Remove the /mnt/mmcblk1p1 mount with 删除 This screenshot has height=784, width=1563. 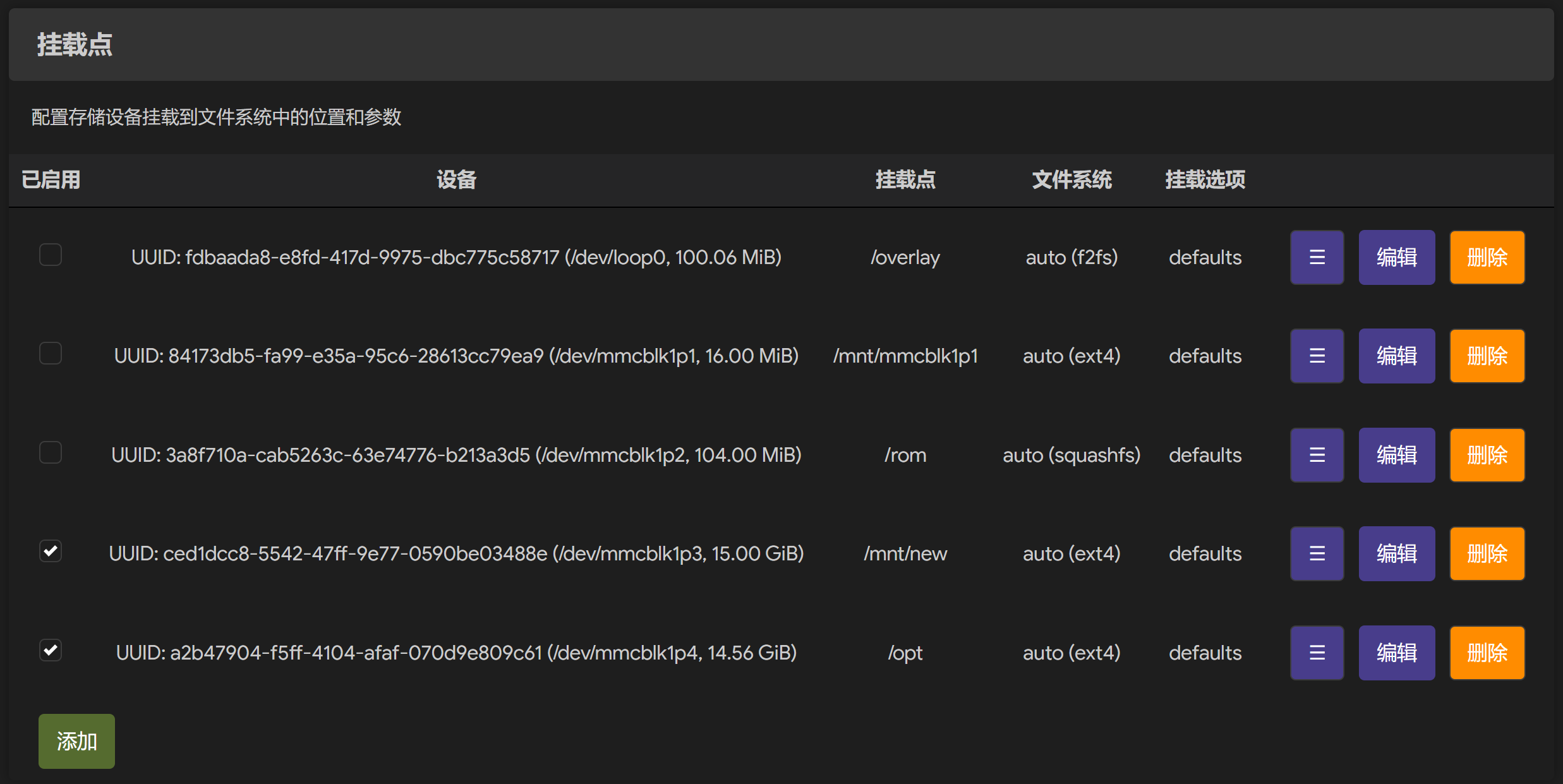[x=1487, y=356]
